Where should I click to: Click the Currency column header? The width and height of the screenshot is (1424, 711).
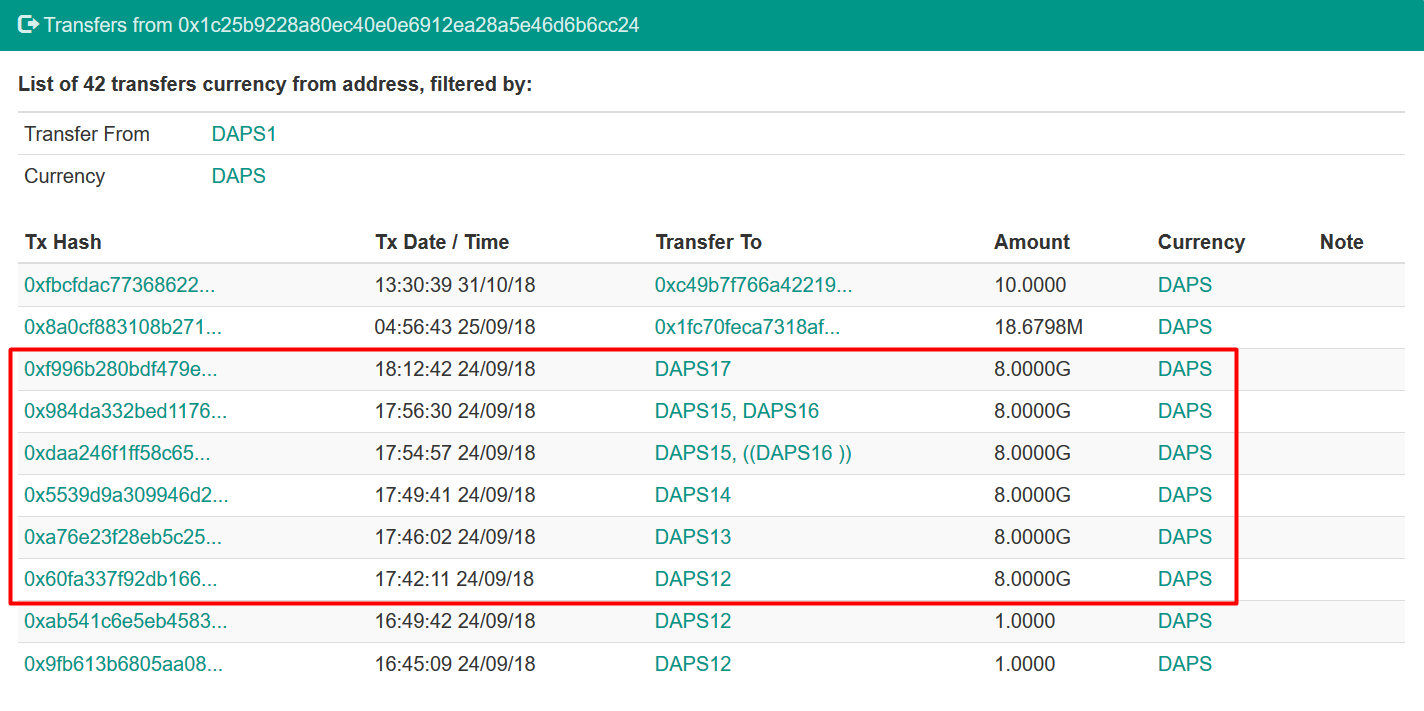(x=1201, y=242)
